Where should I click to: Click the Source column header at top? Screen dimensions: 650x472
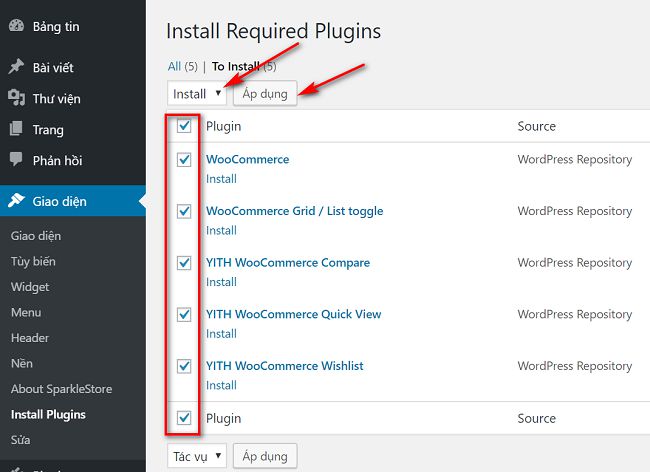click(x=536, y=126)
